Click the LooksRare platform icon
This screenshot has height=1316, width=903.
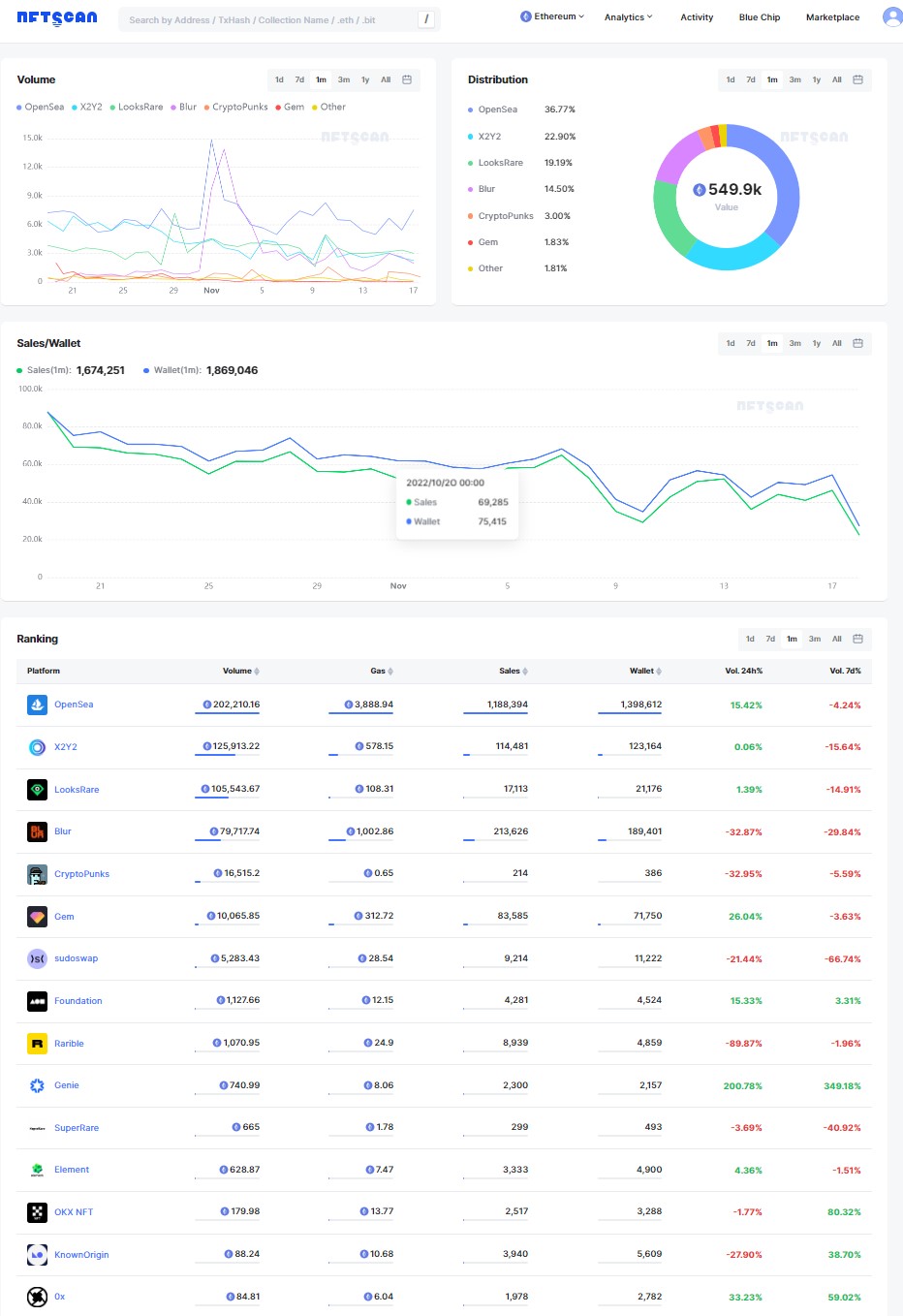point(37,790)
